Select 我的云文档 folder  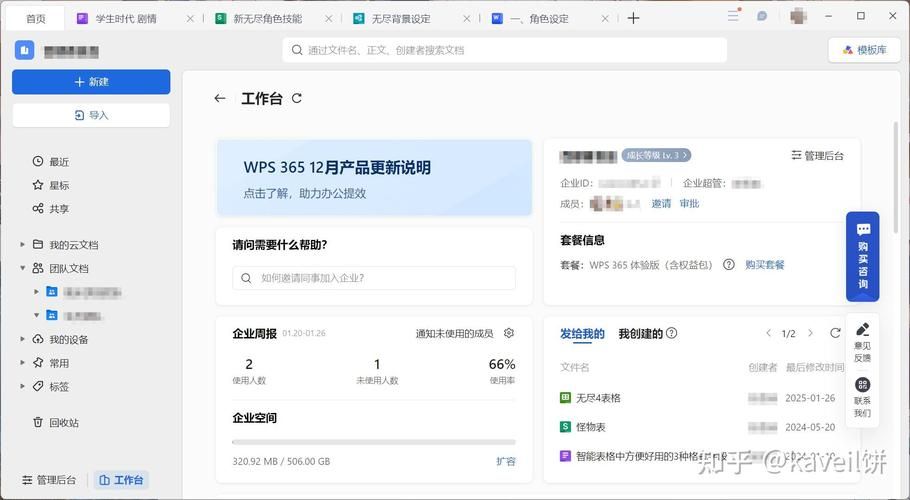(x=65, y=245)
